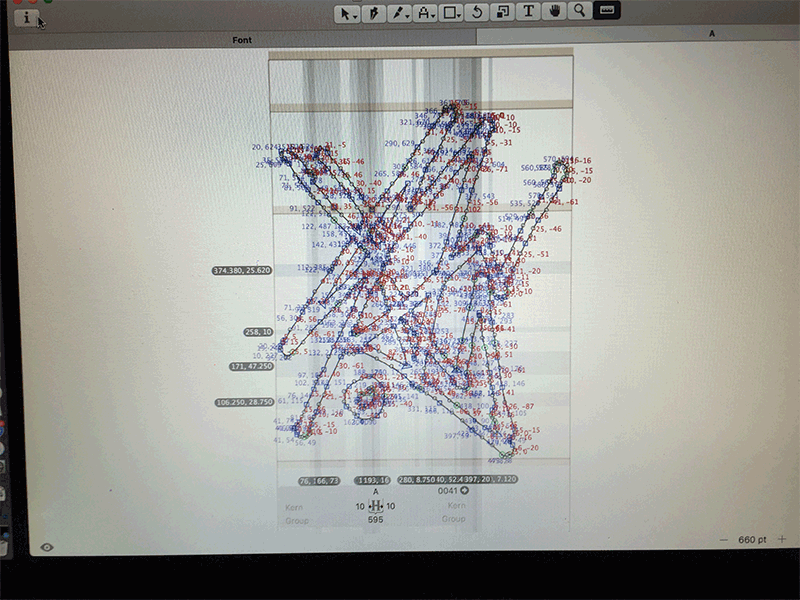Click the left Group field in the info box

(297, 520)
